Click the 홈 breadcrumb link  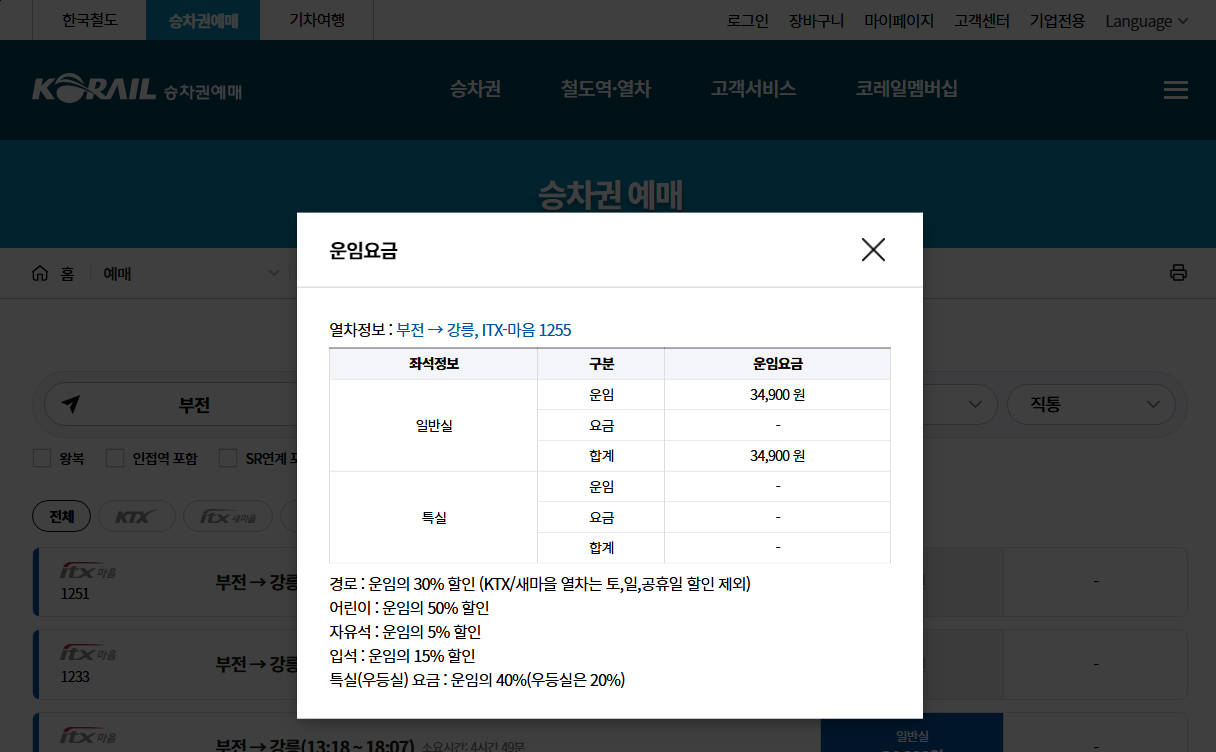point(67,274)
